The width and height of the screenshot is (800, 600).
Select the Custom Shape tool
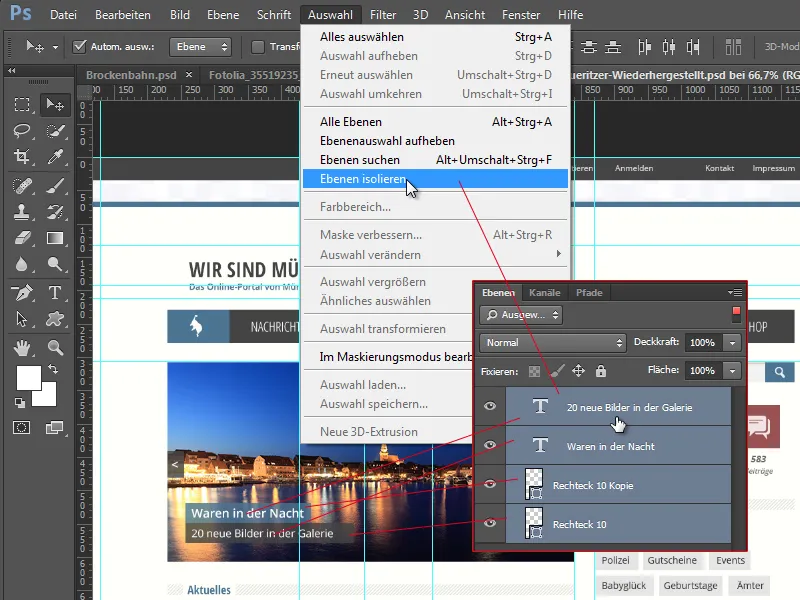(55, 319)
